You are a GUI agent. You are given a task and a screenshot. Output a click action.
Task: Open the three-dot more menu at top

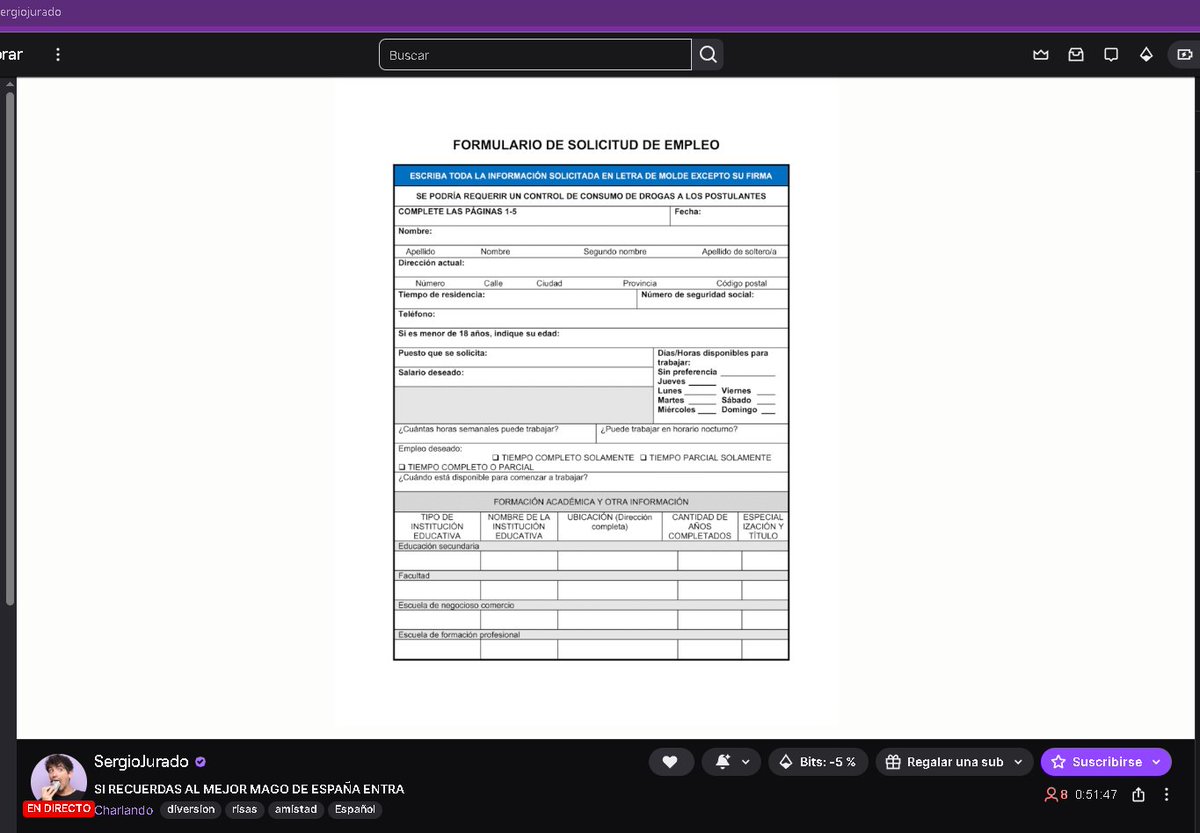[x=58, y=55]
